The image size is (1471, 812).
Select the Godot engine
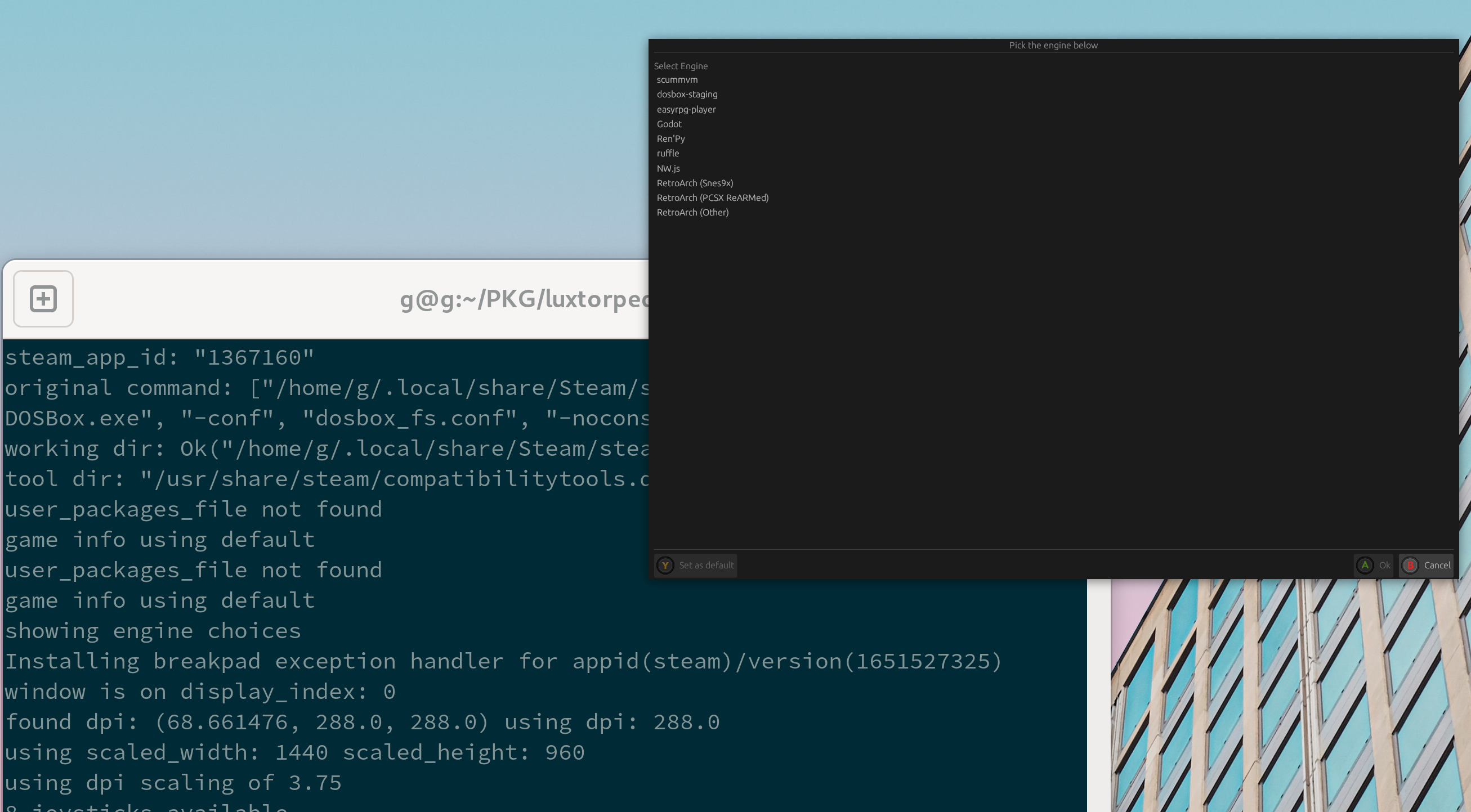(x=669, y=124)
